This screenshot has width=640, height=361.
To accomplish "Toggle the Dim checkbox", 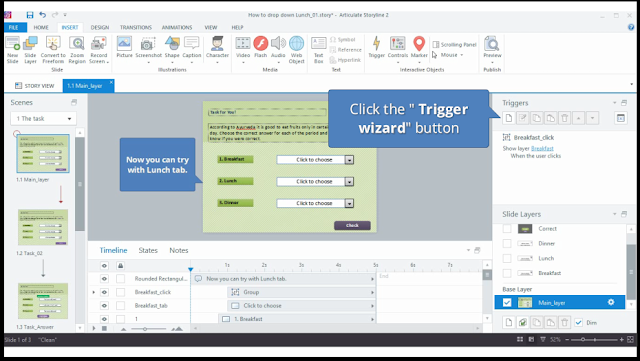I will (578, 323).
